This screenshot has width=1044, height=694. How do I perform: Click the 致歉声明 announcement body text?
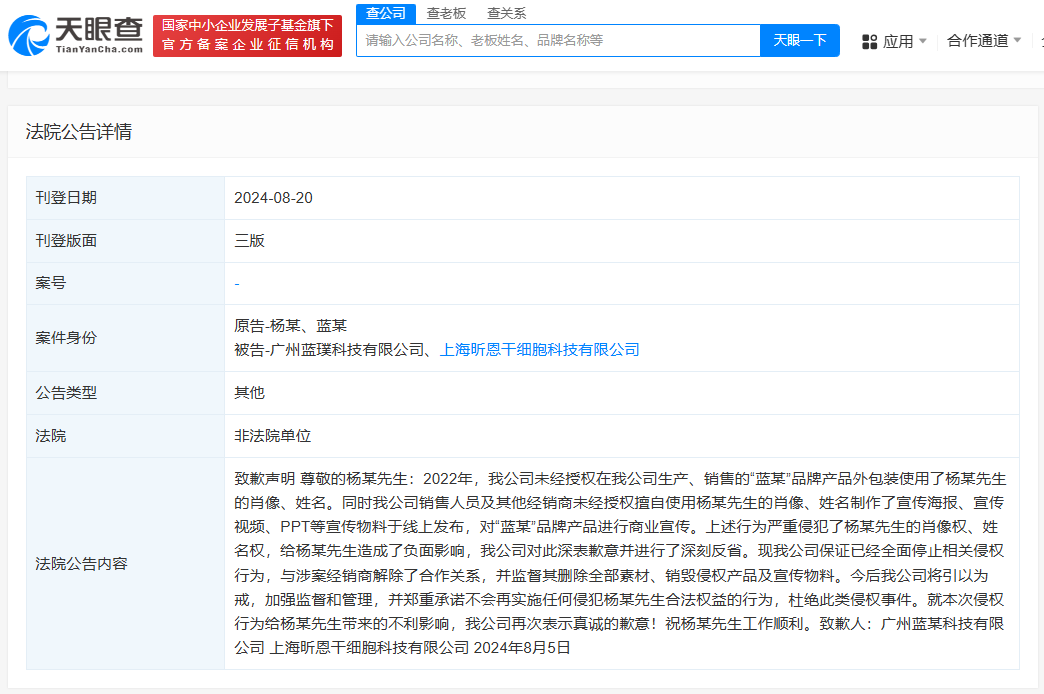620,563
